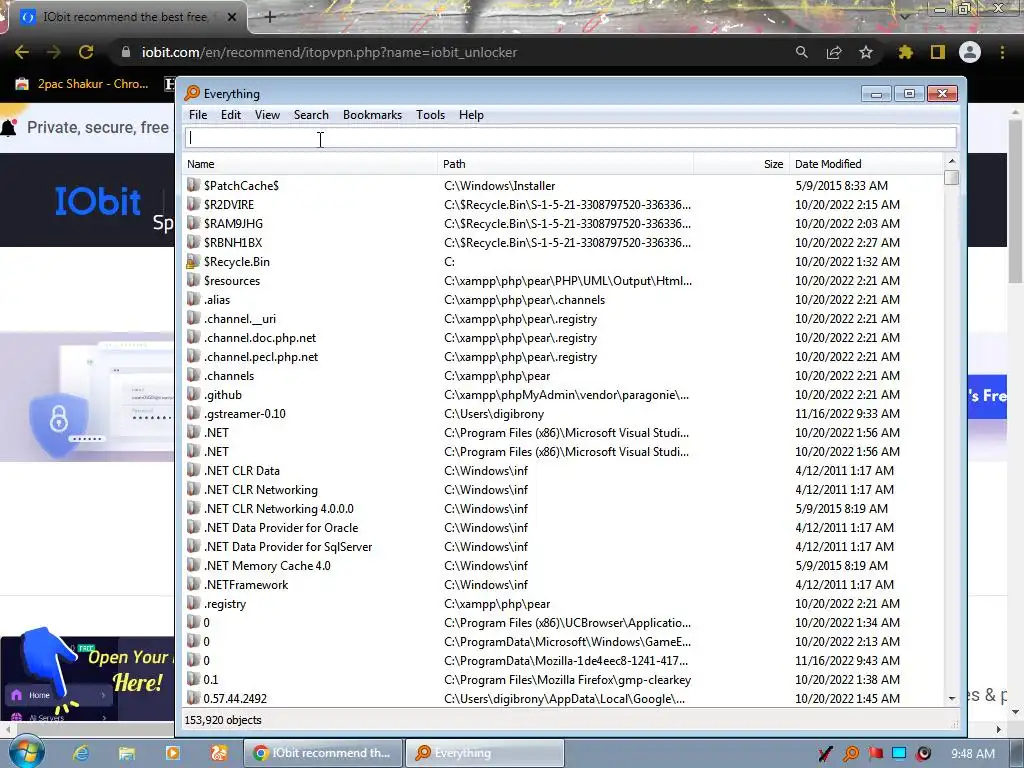This screenshot has height=768, width=1024.
Task: Select the .NET CLR Data row name
Action: (242, 471)
